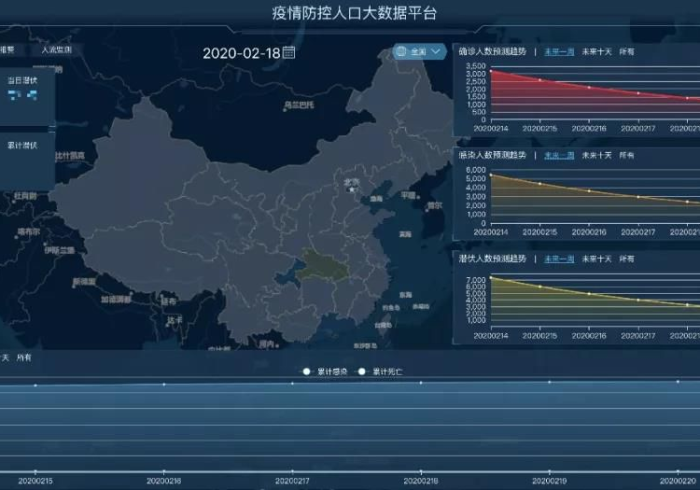Click the 加德满都 city marker
The height and width of the screenshot is (490, 700).
[131, 294]
